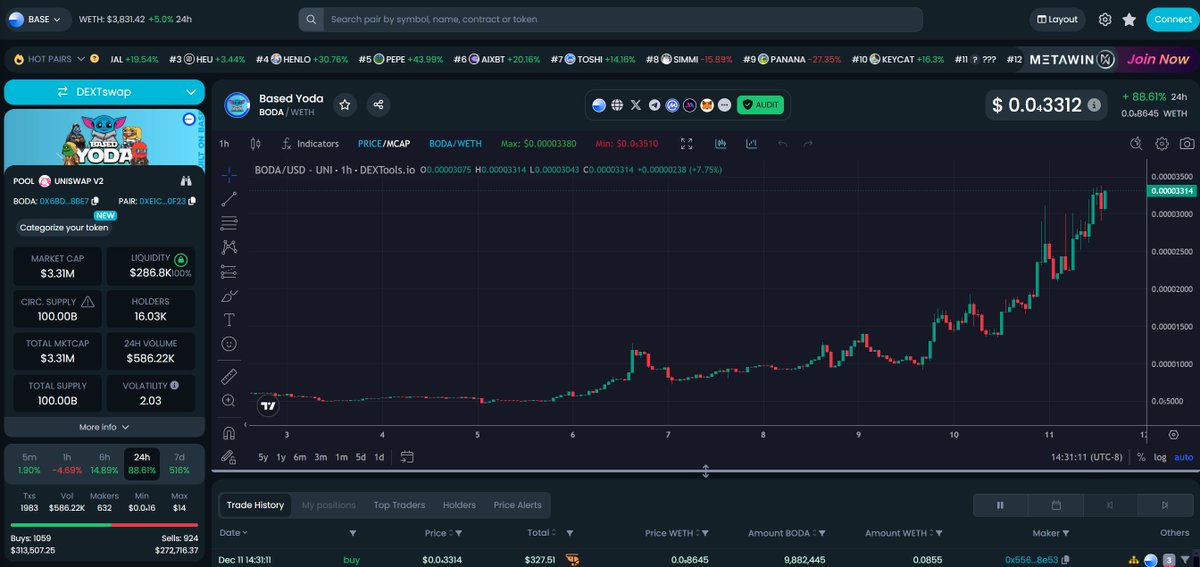This screenshot has width=1200, height=567.
Task: Open candlestick chart type icon
Action: 255,144
